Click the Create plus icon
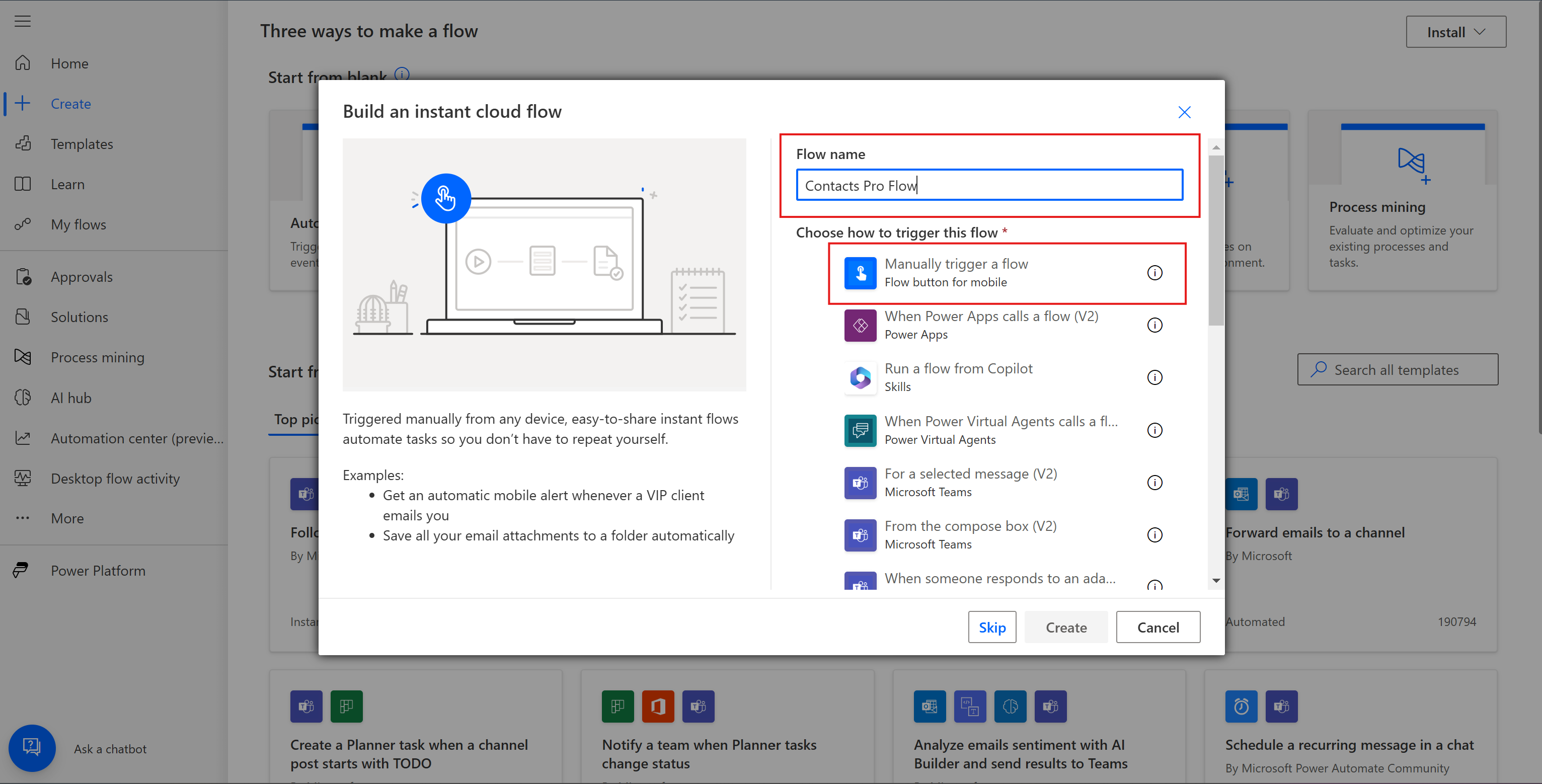 pos(23,103)
